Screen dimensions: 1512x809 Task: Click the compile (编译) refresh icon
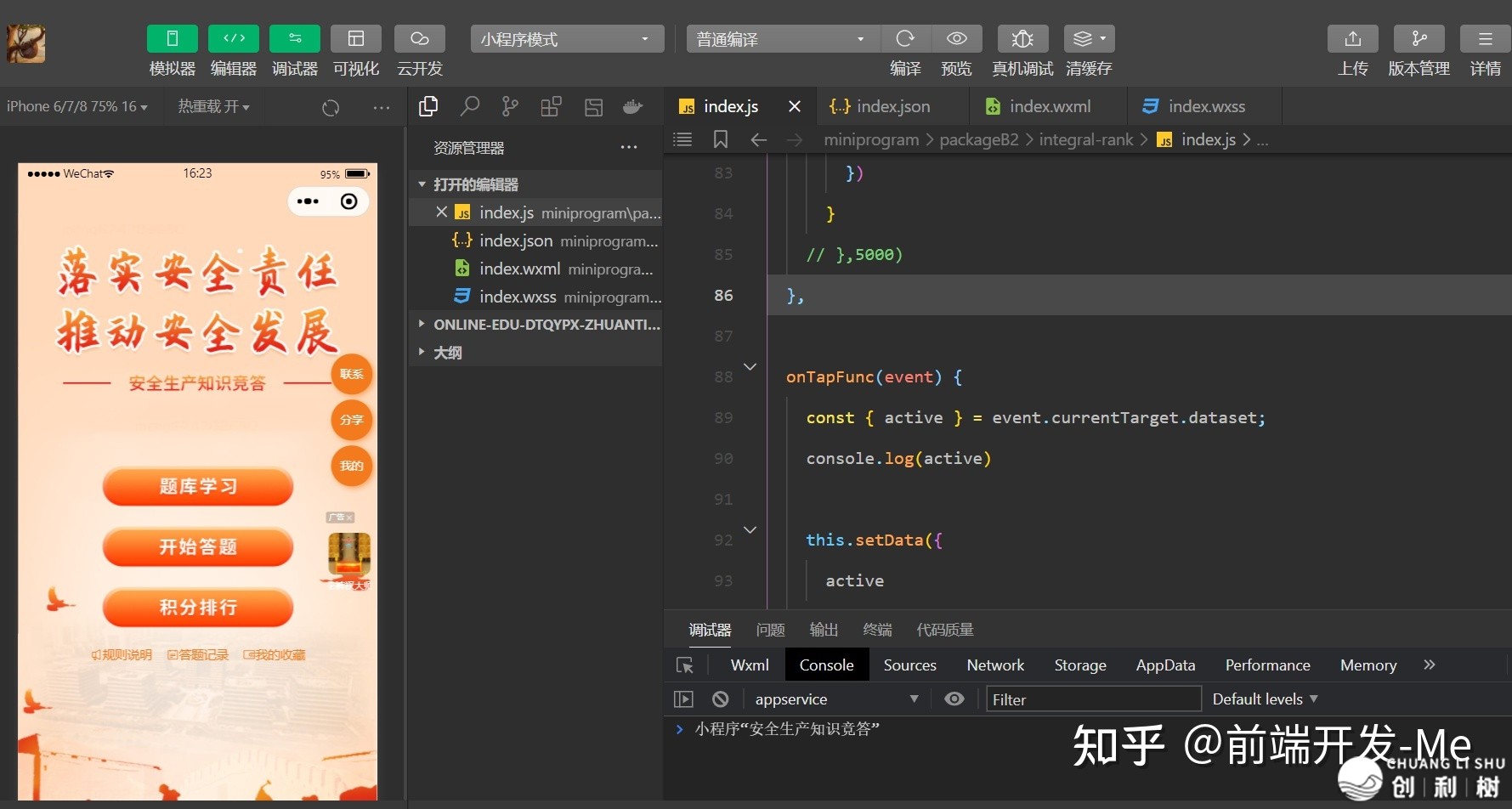[905, 39]
